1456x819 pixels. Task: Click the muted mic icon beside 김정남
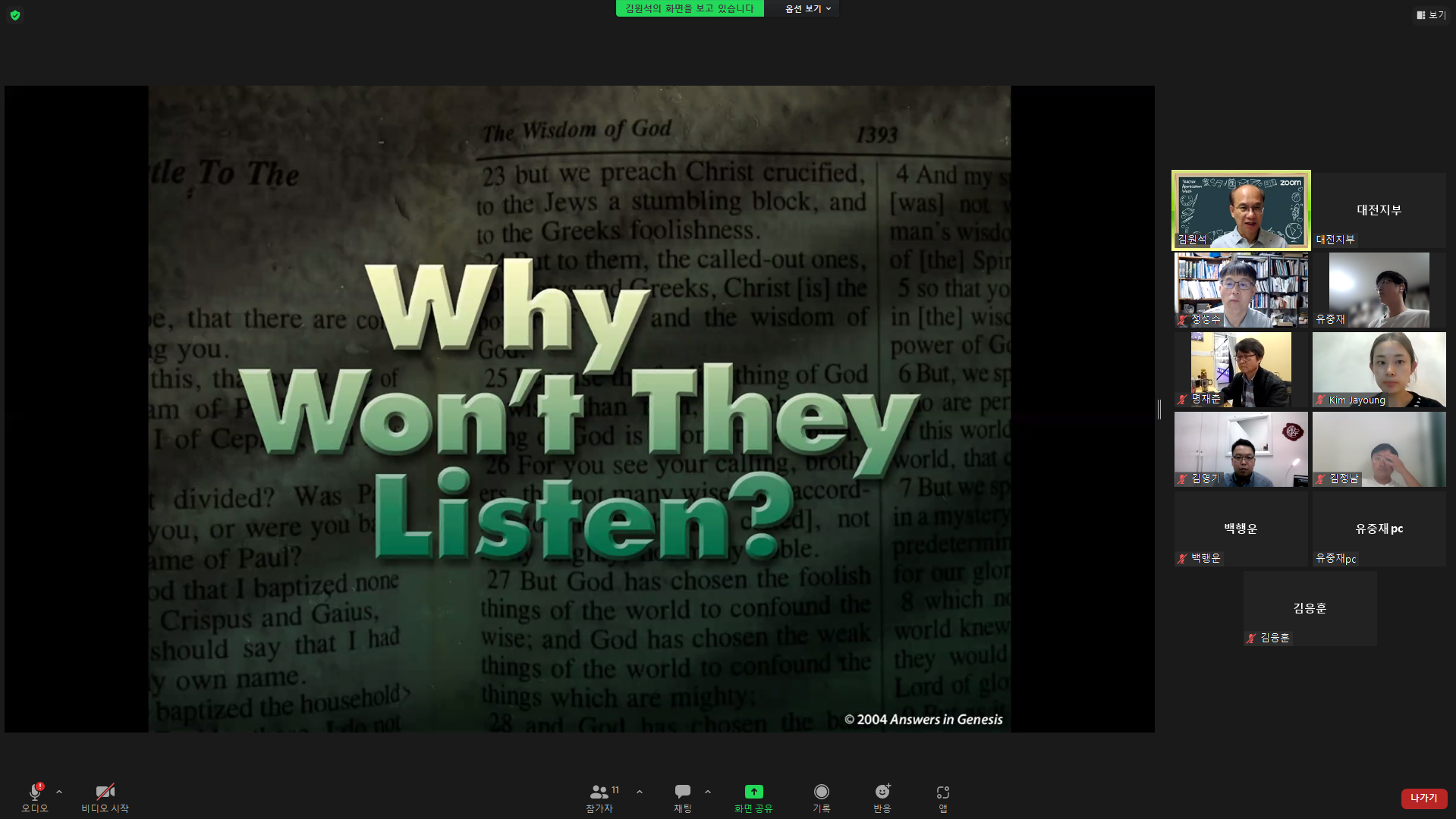[1320, 479]
